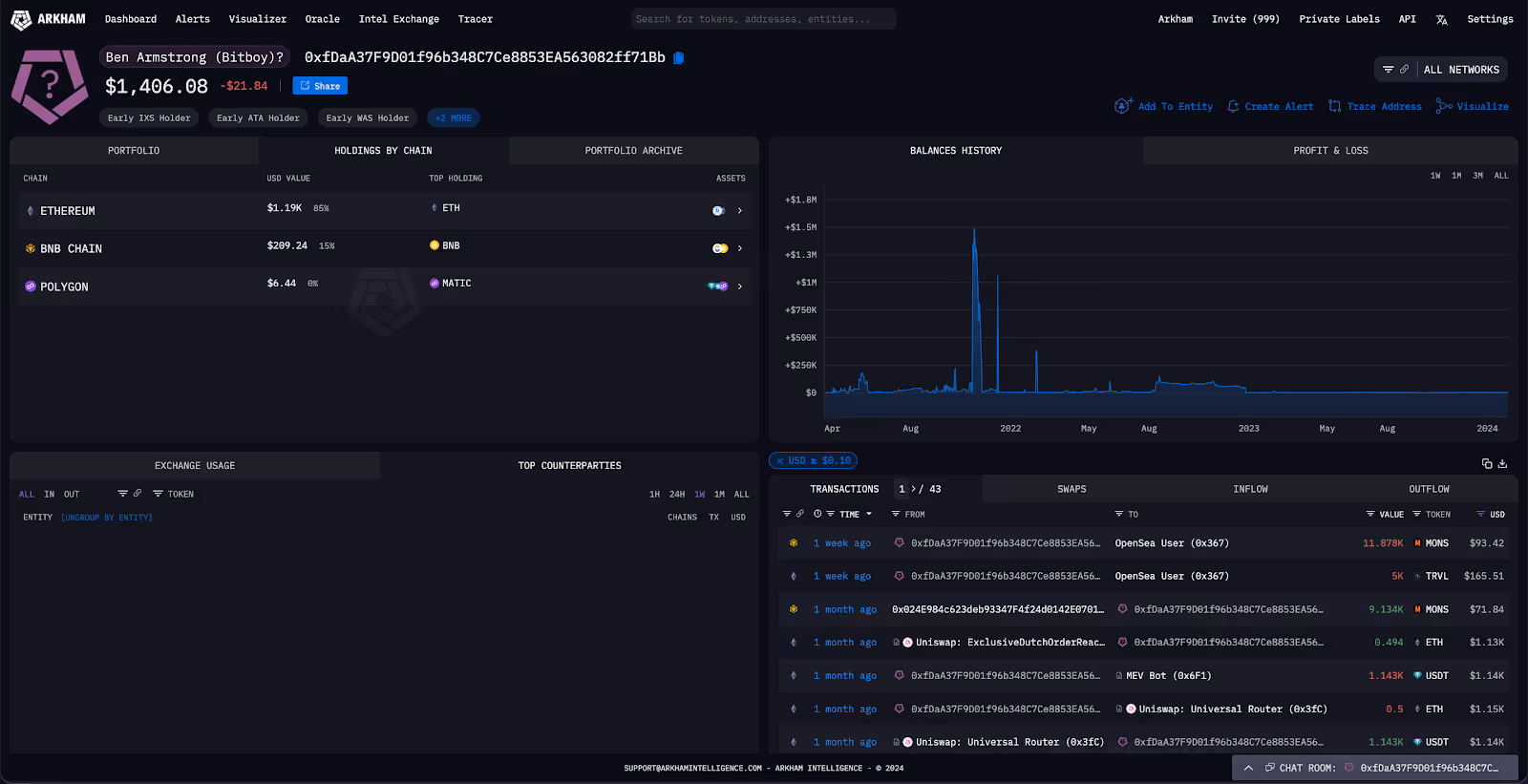1528x784 pixels.
Task: Switch to the Outflow tab
Action: [x=1429, y=489]
